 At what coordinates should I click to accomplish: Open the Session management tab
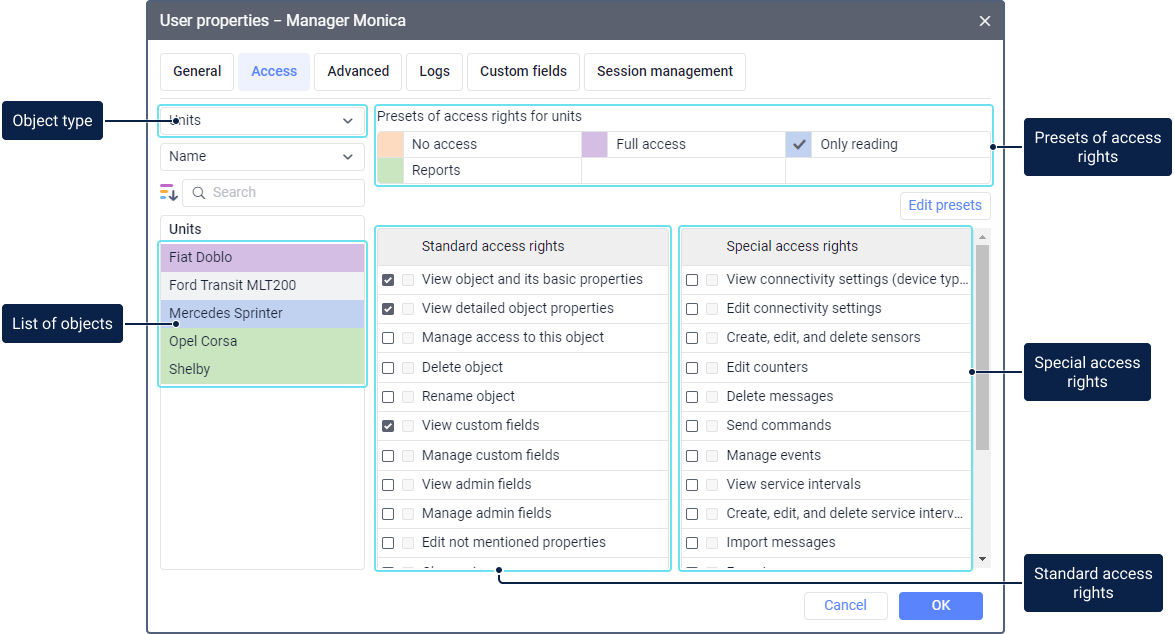coord(664,72)
